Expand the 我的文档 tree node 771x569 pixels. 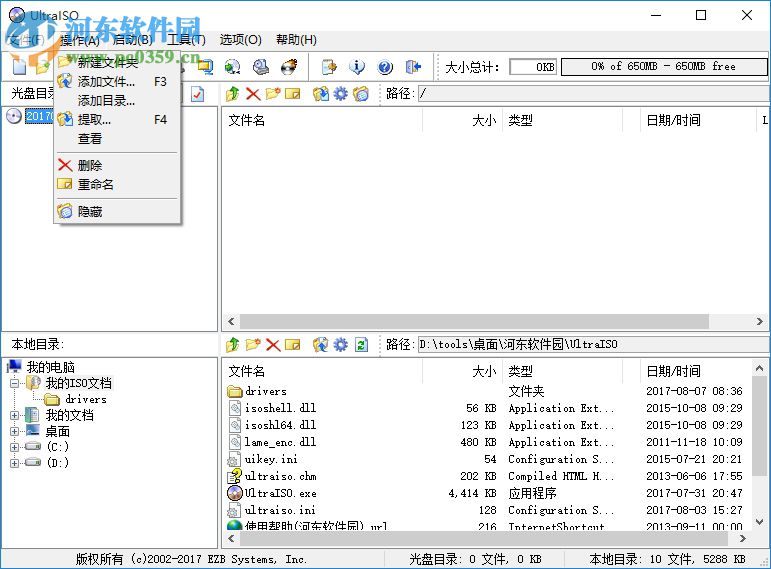tap(15, 416)
